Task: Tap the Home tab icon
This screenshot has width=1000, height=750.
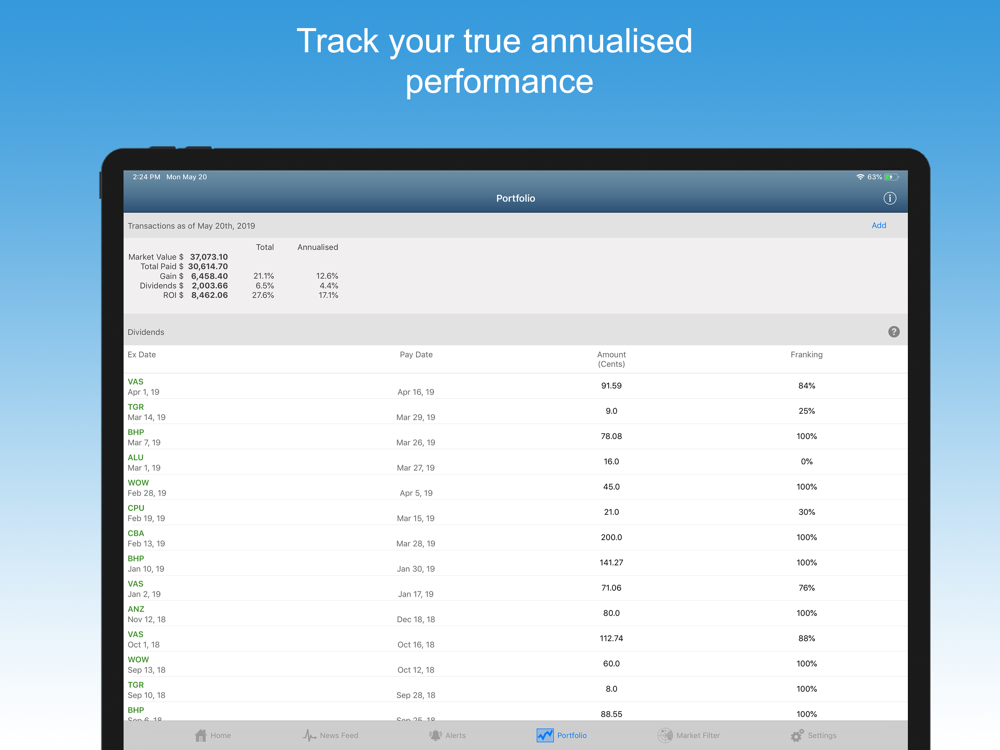Action: (200, 735)
